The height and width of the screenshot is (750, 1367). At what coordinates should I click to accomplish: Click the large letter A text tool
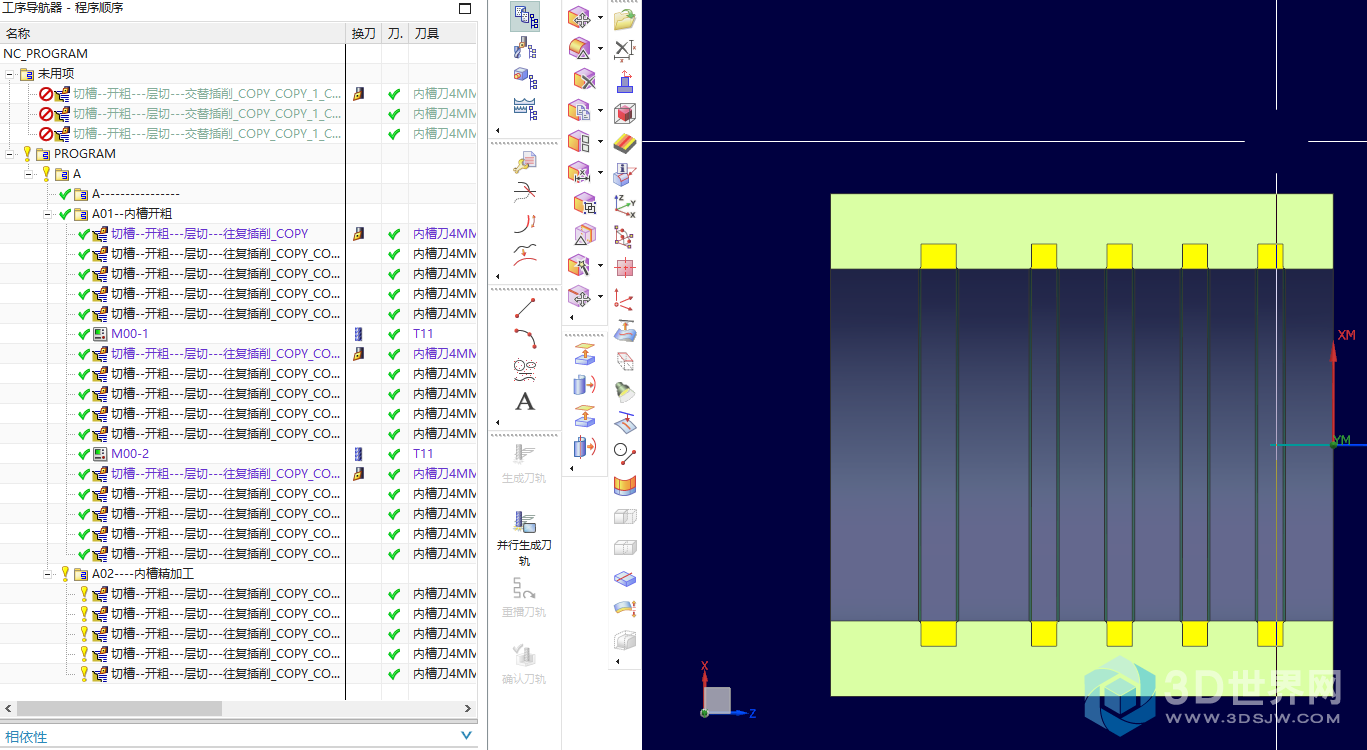[525, 401]
